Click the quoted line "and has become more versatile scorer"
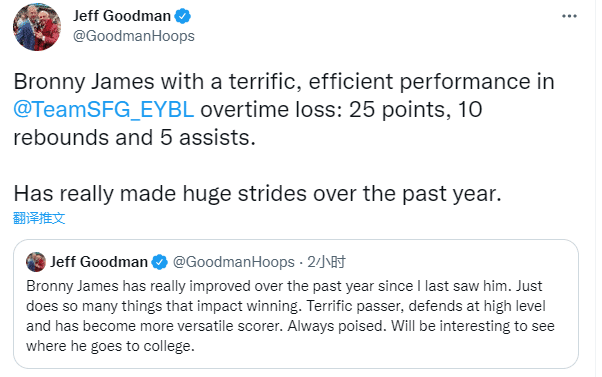This screenshot has height=377, width=602. [x=290, y=326]
